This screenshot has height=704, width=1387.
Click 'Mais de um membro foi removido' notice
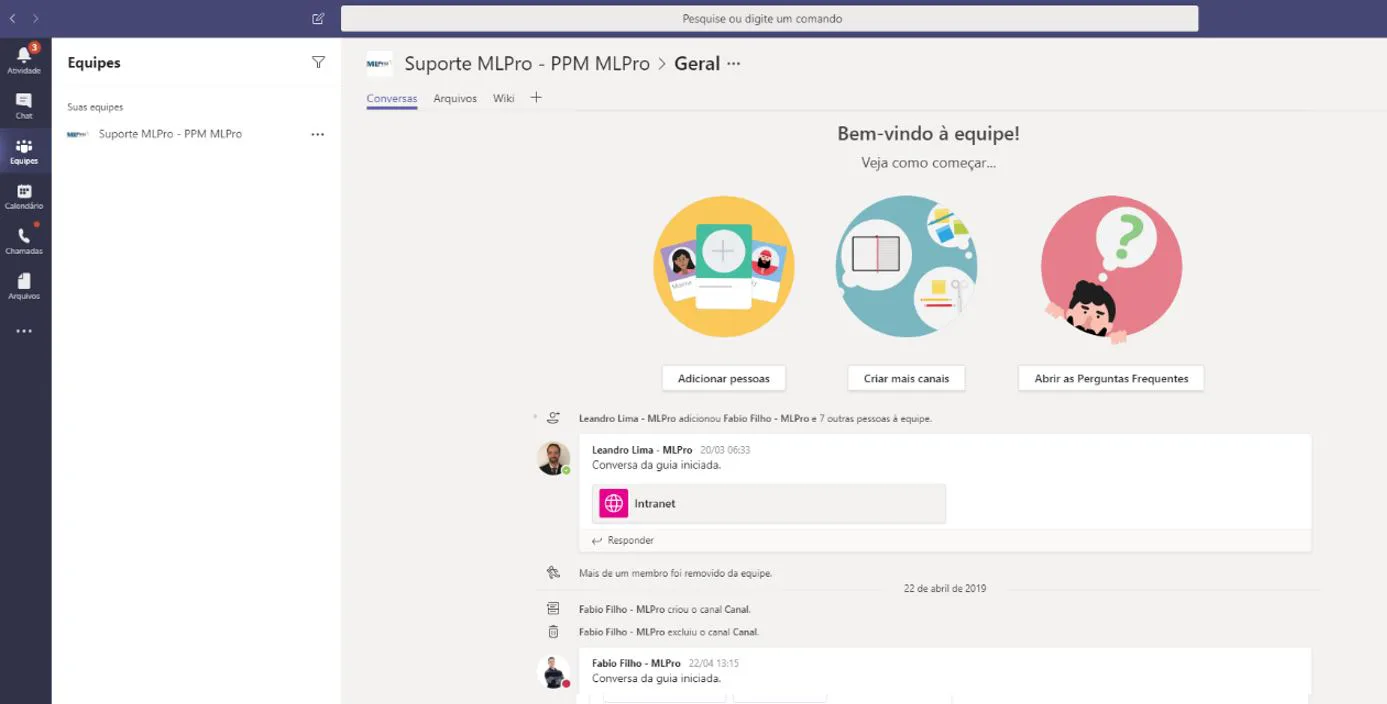coord(675,573)
